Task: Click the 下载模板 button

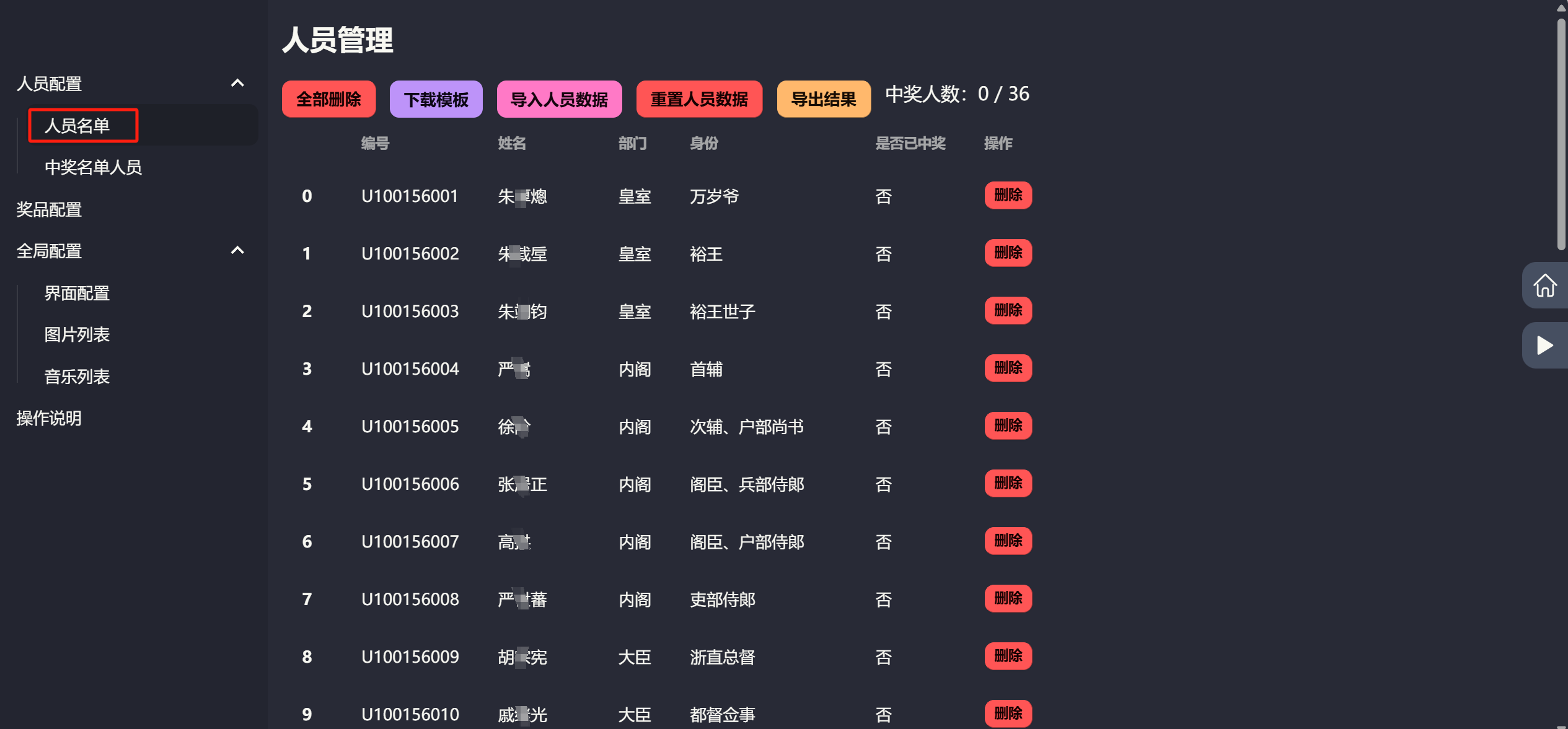Action: coord(436,98)
